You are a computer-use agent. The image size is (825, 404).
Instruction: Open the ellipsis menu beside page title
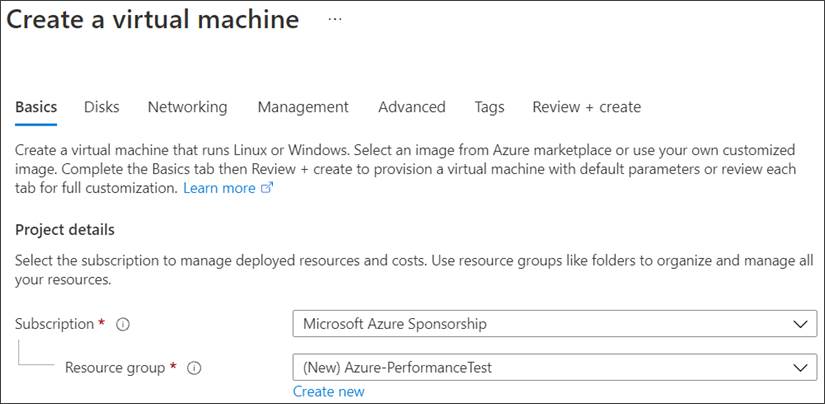pos(335,19)
